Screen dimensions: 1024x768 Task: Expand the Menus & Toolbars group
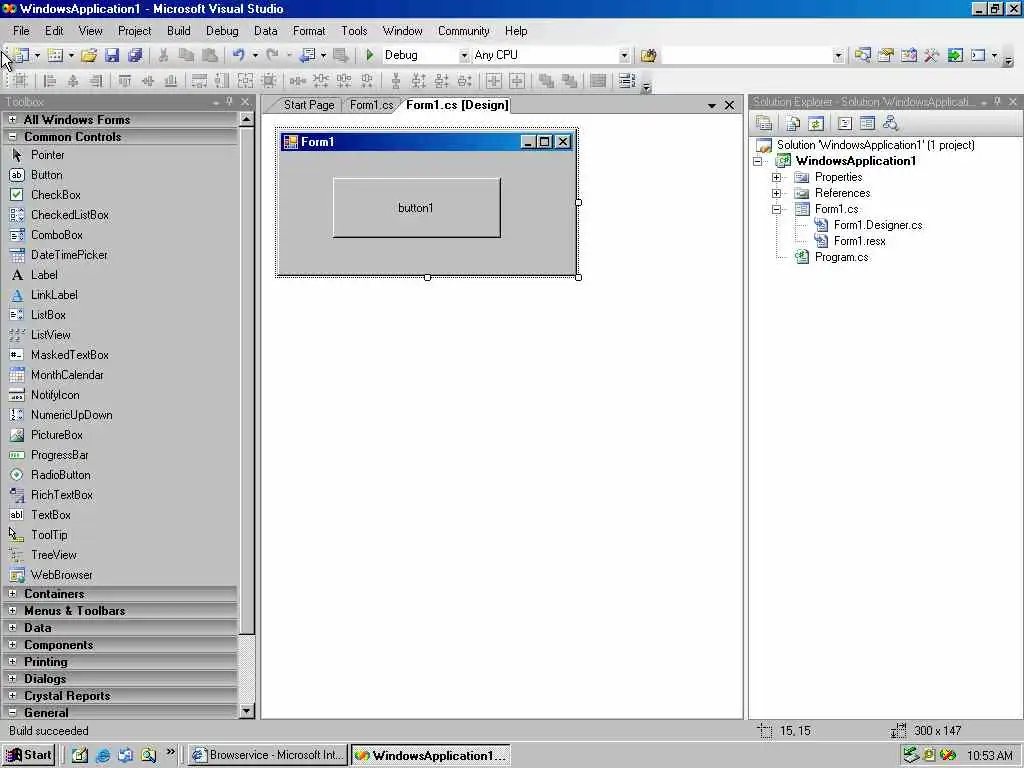coord(12,611)
